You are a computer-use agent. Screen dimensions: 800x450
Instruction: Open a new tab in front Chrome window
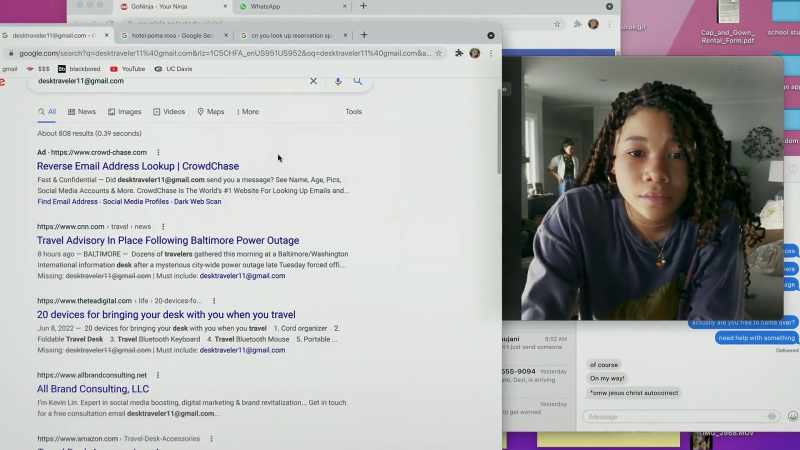364,35
